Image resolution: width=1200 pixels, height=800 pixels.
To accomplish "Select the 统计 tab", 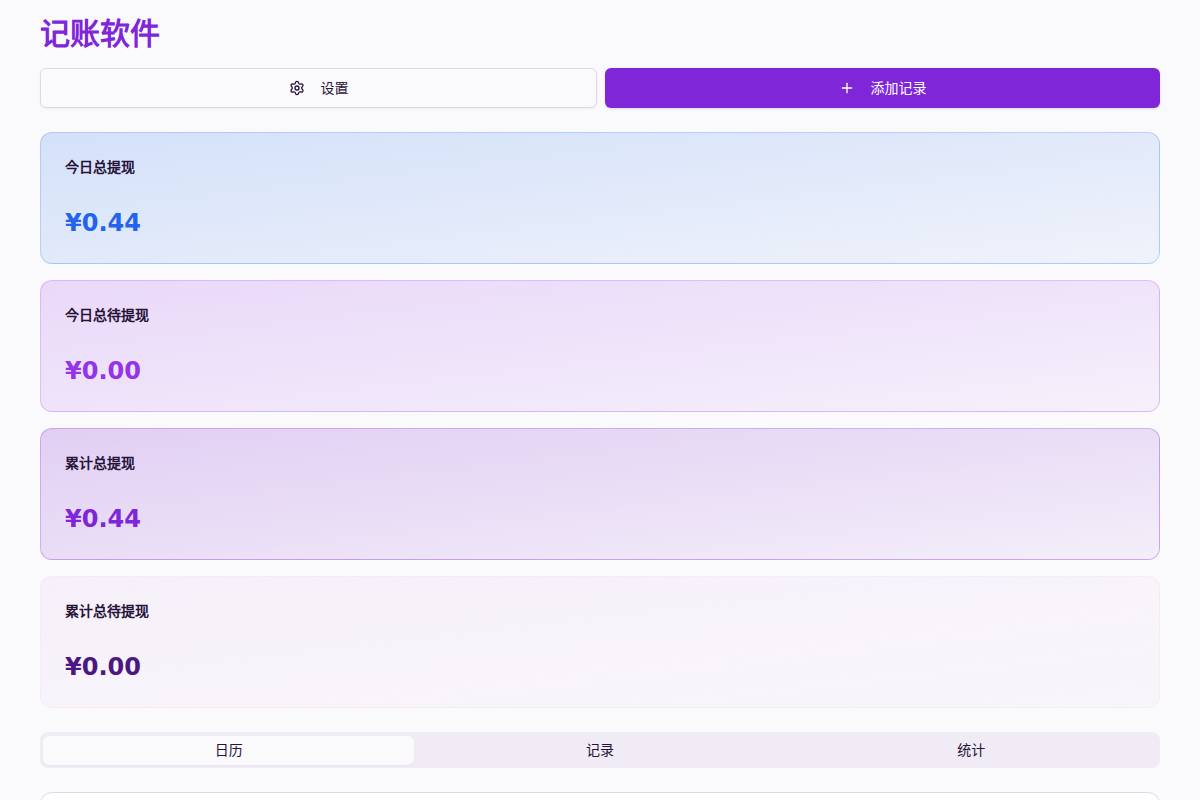I will (971, 750).
